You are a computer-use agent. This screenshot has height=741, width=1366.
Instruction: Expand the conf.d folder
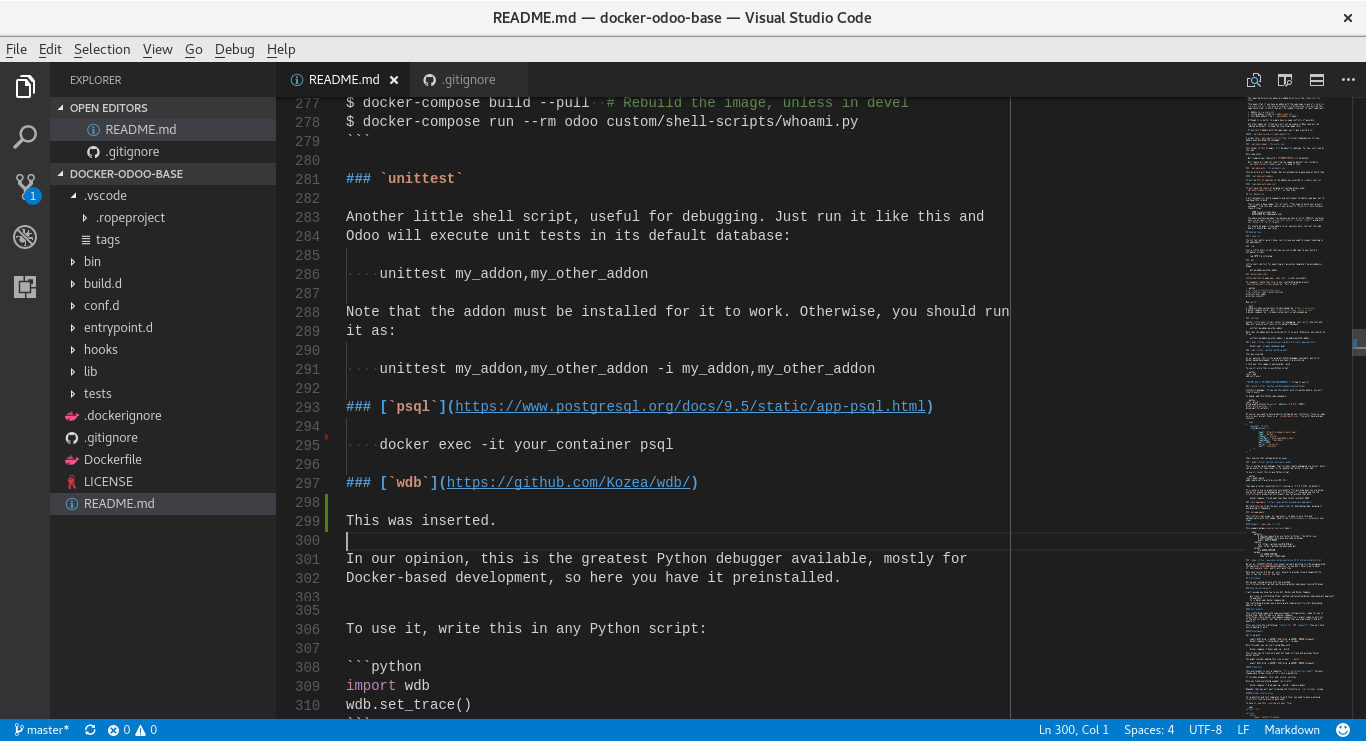(163, 306)
